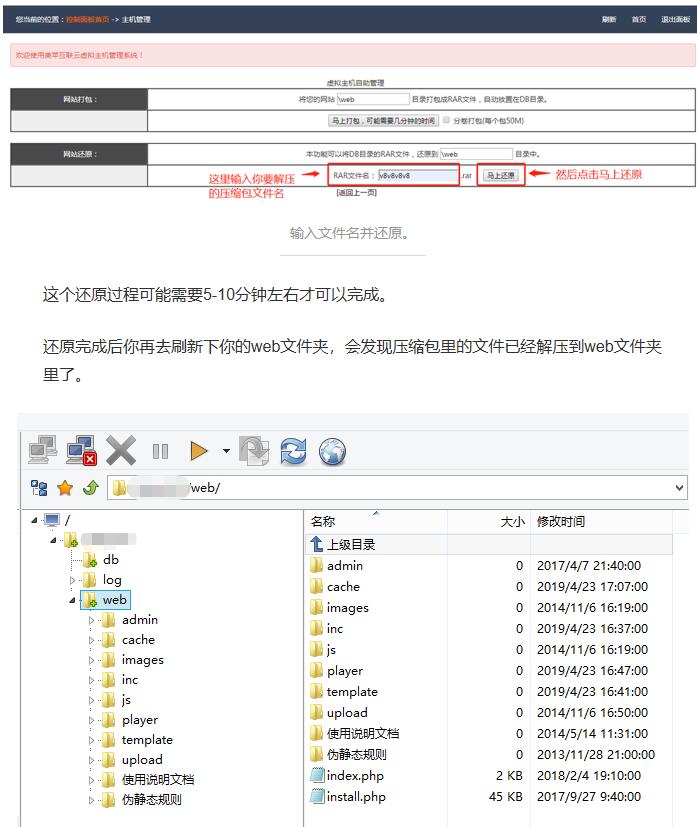Click the connect to server icon

pos(42,450)
